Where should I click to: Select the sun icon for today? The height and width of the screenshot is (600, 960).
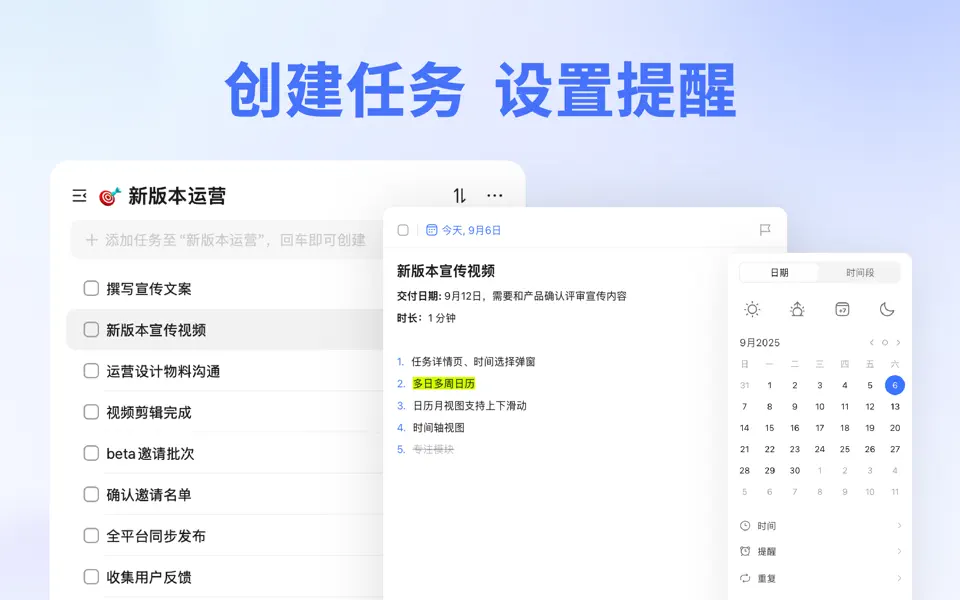point(751,309)
